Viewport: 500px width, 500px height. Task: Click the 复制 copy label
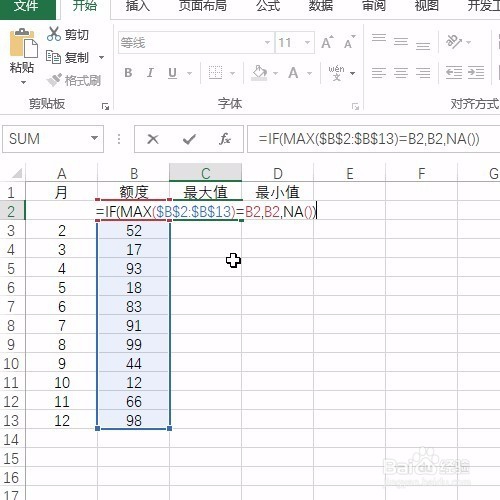pos(77,58)
